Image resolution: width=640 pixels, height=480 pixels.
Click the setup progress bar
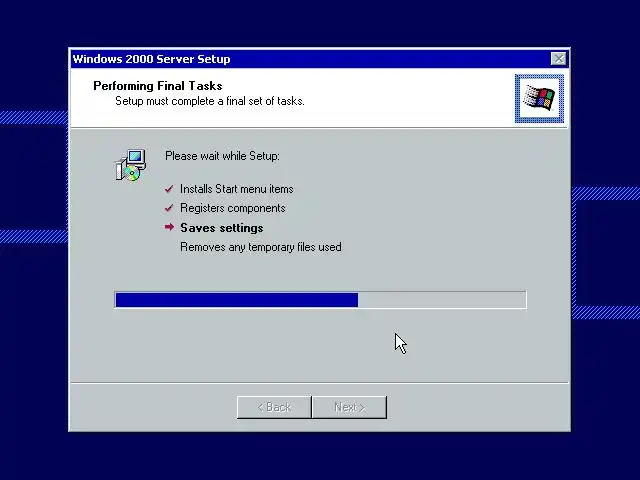point(320,300)
